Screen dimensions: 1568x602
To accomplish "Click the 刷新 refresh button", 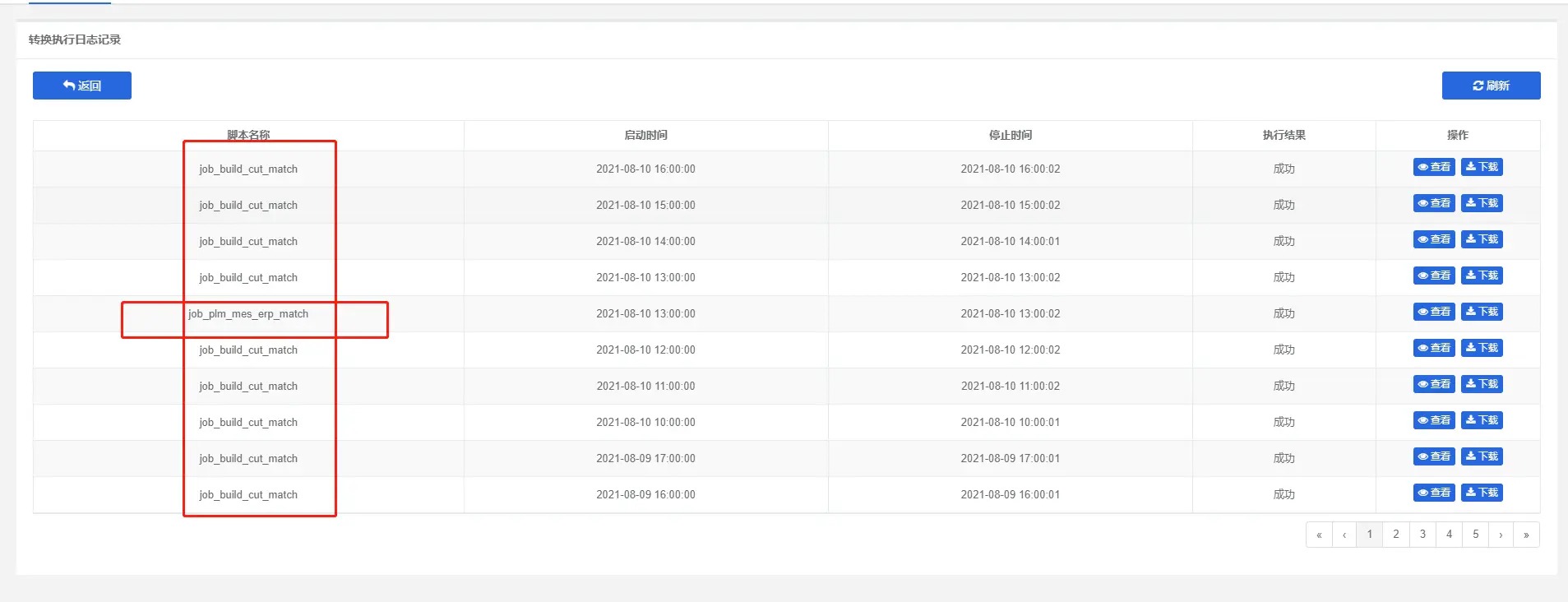I will [1491, 86].
